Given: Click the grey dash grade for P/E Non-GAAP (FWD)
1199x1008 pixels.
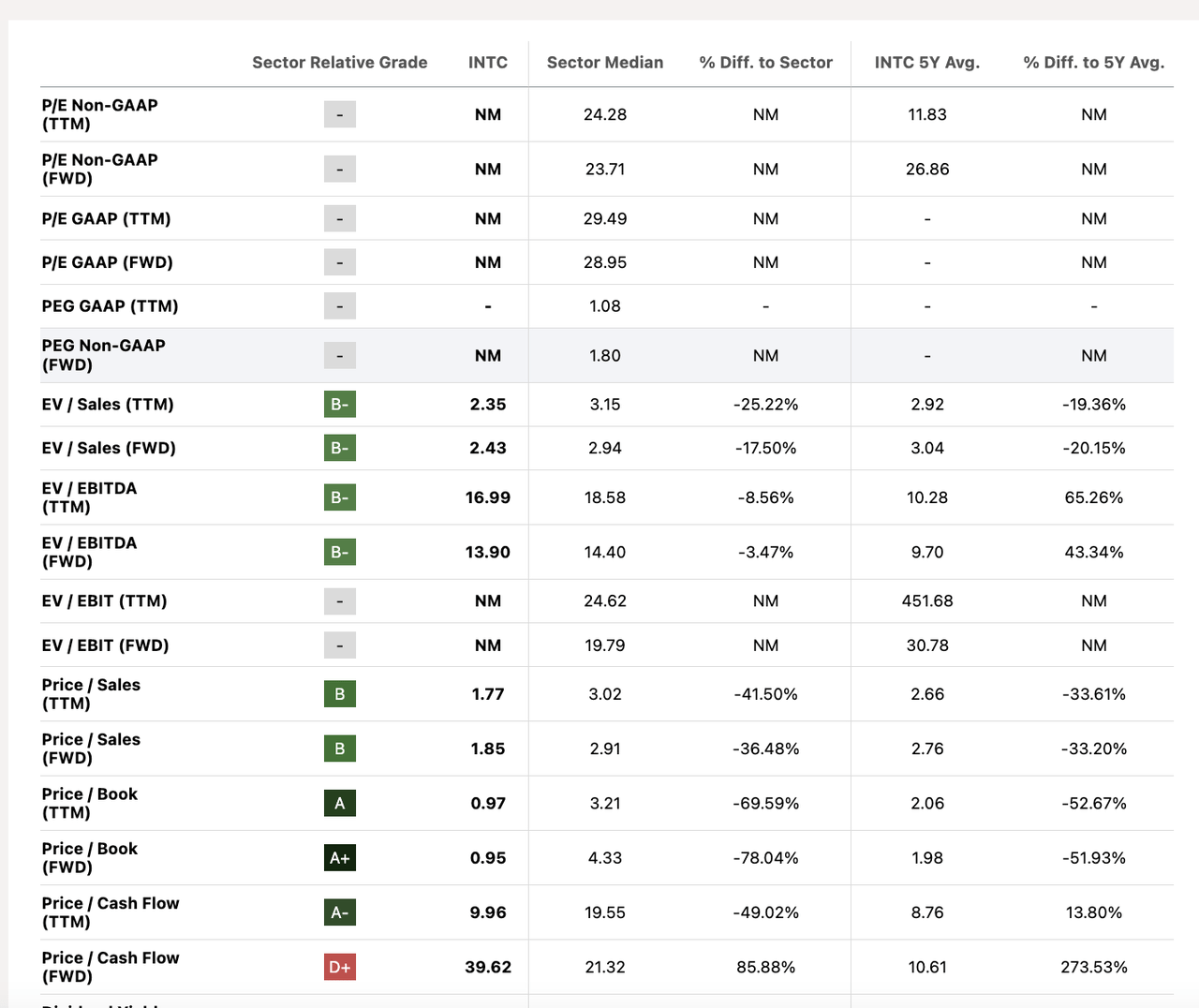Looking at the screenshot, I should click(339, 170).
